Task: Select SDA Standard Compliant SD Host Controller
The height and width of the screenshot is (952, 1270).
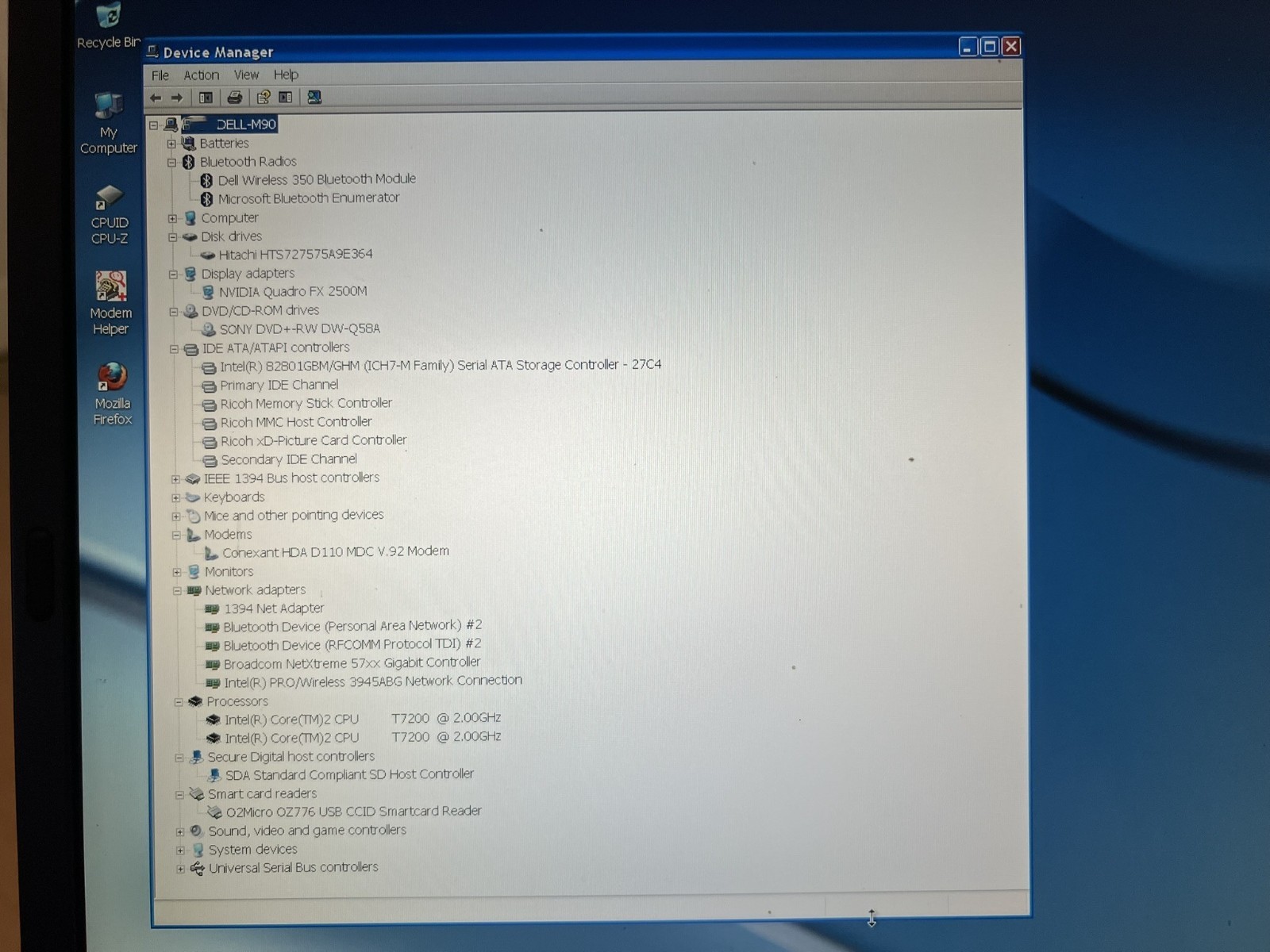Action: click(x=349, y=775)
